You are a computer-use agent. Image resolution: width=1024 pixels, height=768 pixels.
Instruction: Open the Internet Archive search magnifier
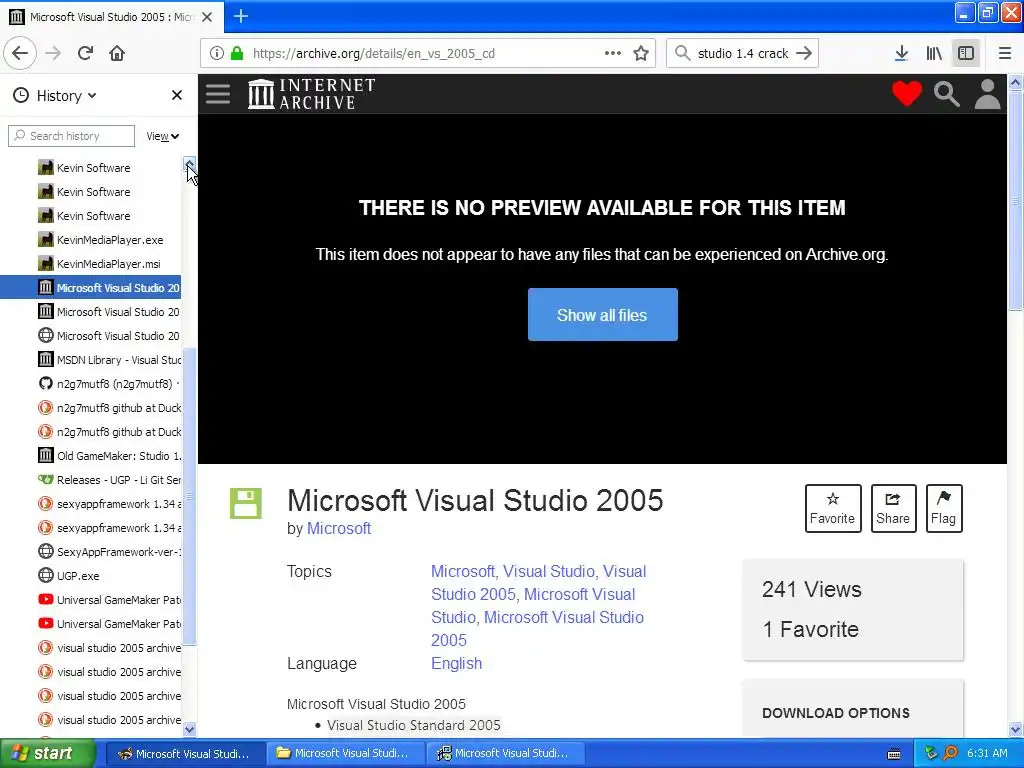coord(946,94)
